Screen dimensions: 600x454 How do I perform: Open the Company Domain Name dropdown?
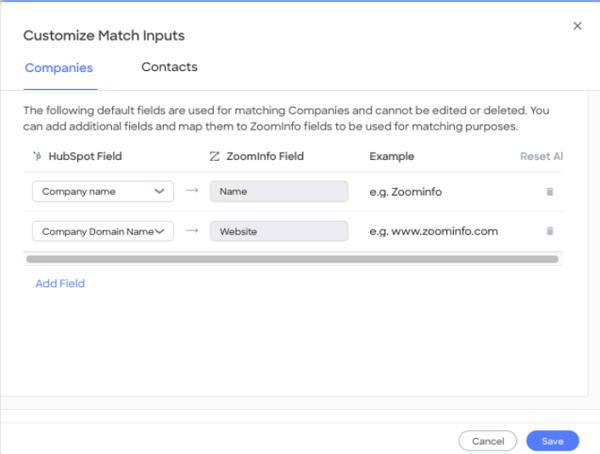point(103,231)
